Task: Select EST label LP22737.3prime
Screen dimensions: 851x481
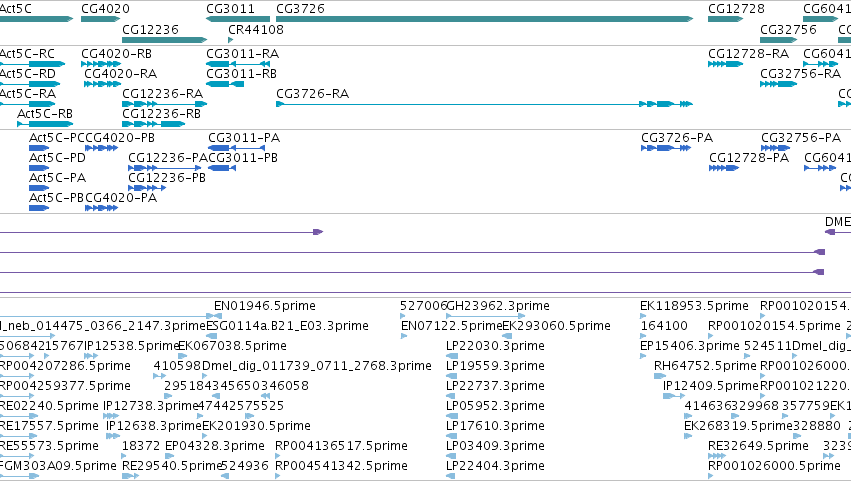Action: pyautogui.click(x=495, y=386)
